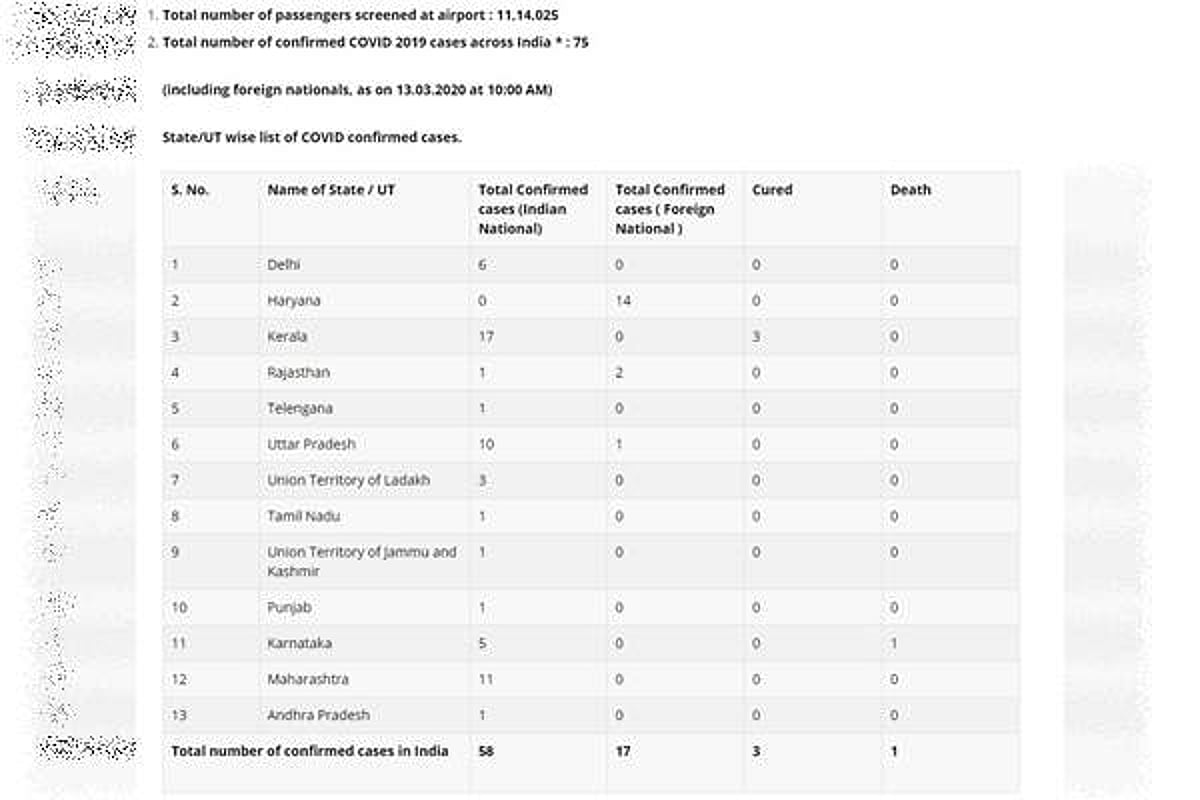Select the Andhra Pradesh entry
Image resolution: width=1200 pixels, height=800 pixels.
pos(318,716)
